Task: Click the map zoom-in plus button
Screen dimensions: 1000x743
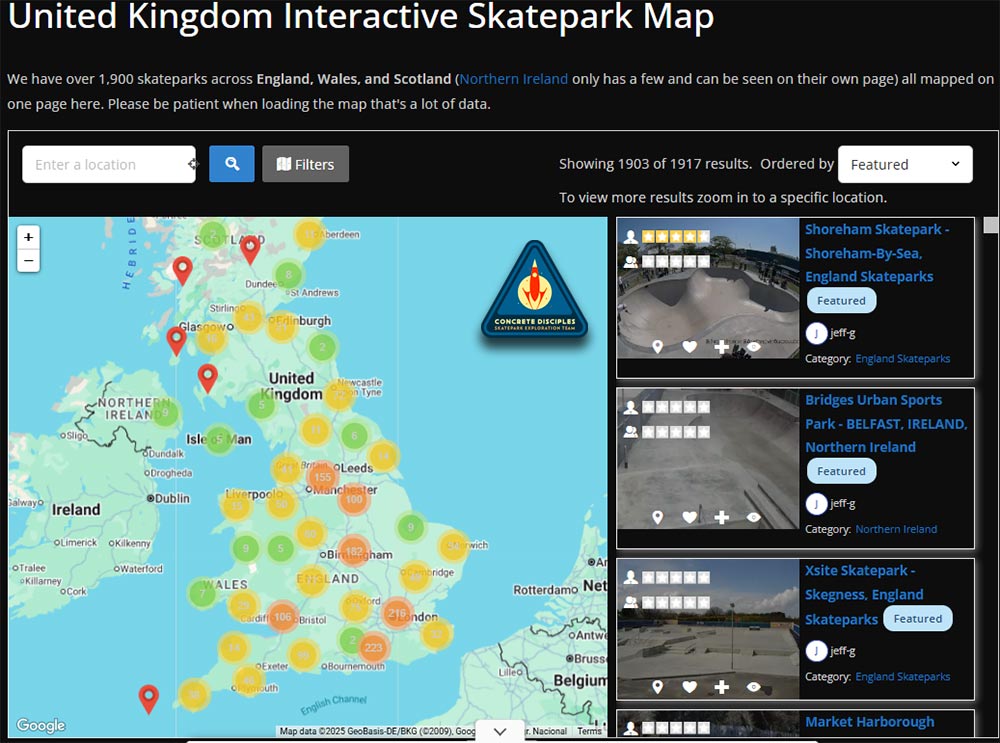Action: click(28, 237)
